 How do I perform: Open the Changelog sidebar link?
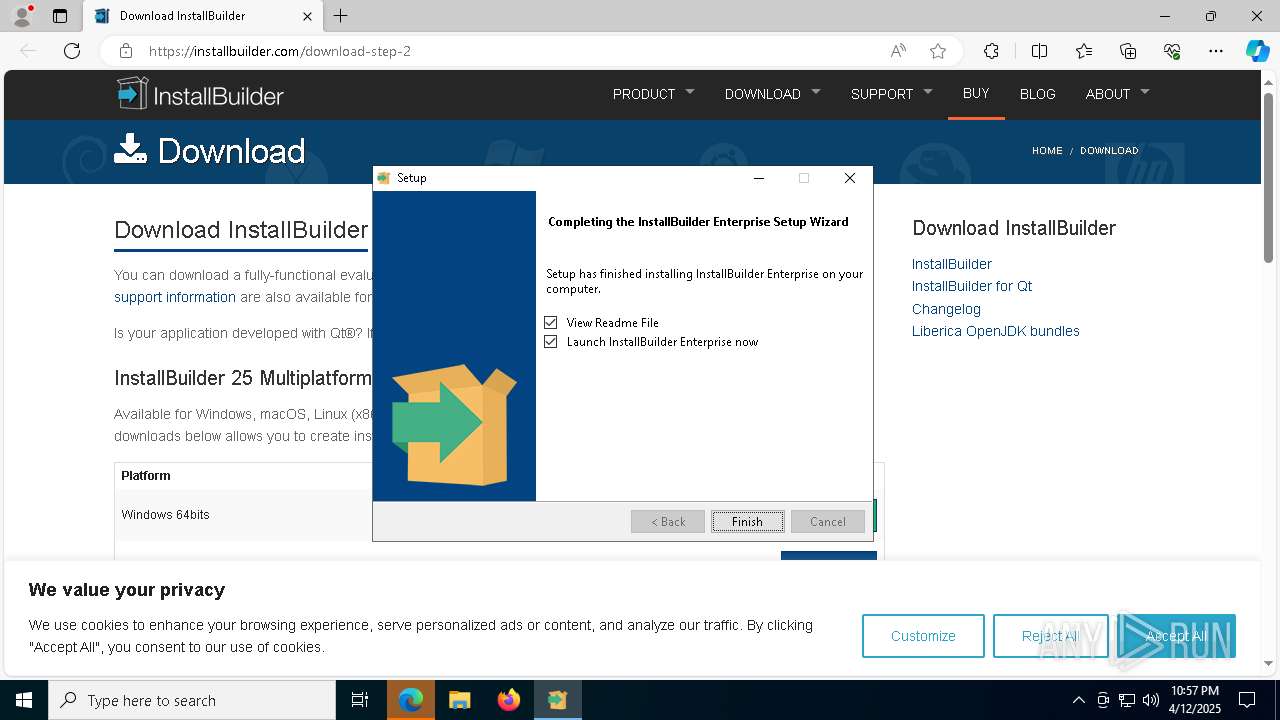point(946,309)
